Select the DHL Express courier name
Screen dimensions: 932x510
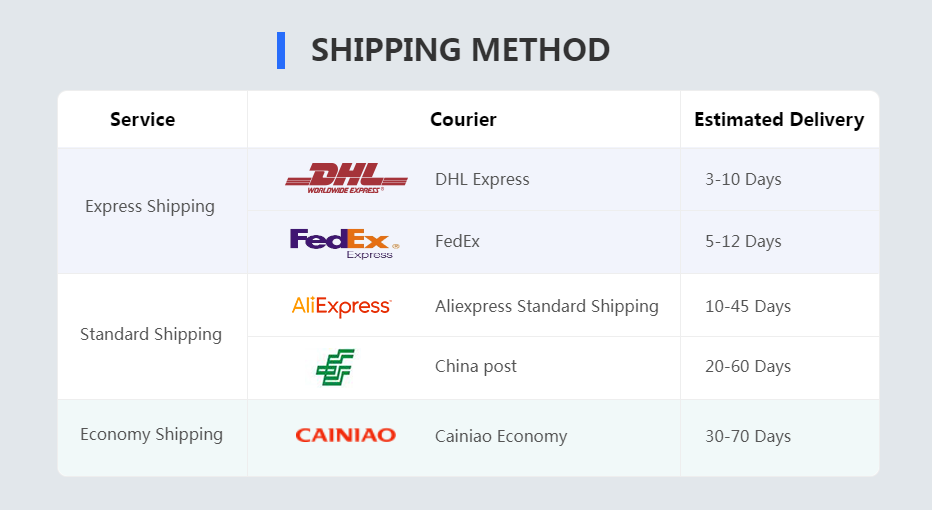pyautogui.click(x=482, y=180)
